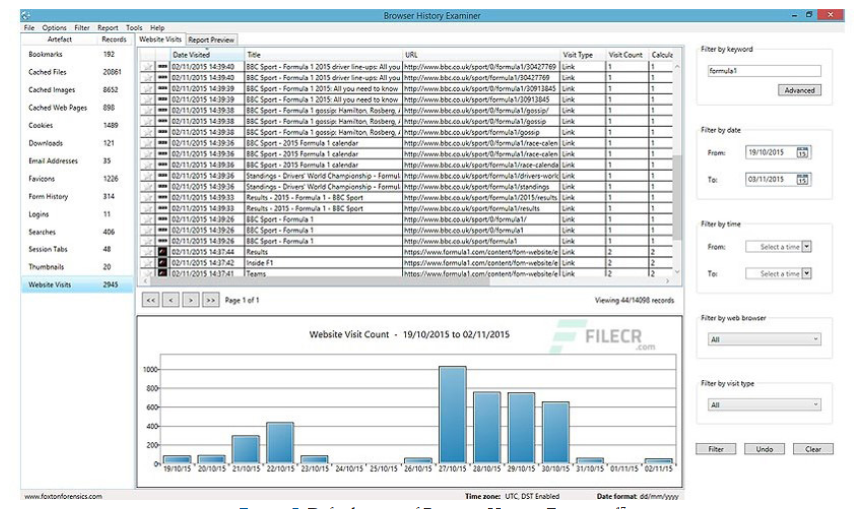The image size is (859, 509).
Task: Select Logins artefact
Action: pyautogui.click(x=77, y=214)
